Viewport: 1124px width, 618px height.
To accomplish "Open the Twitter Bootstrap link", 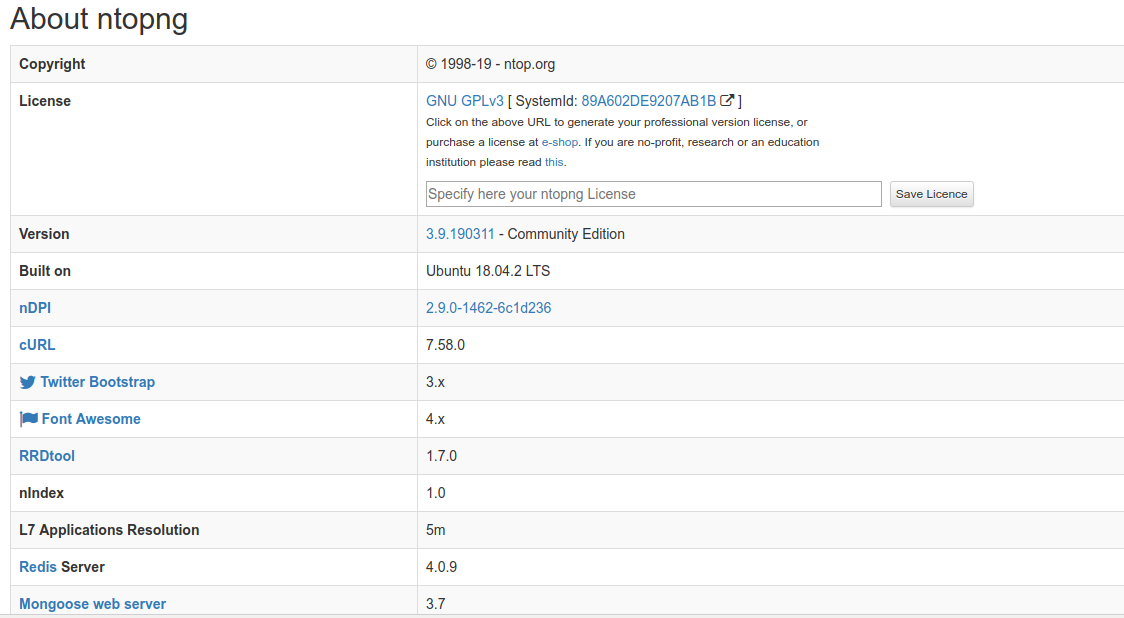I will pos(97,382).
